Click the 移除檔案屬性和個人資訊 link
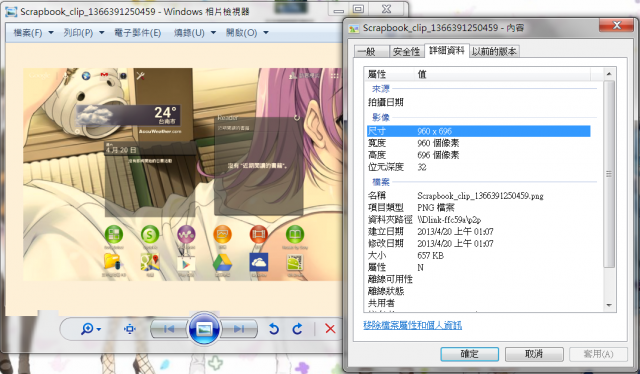The image size is (640, 374). click(x=412, y=325)
